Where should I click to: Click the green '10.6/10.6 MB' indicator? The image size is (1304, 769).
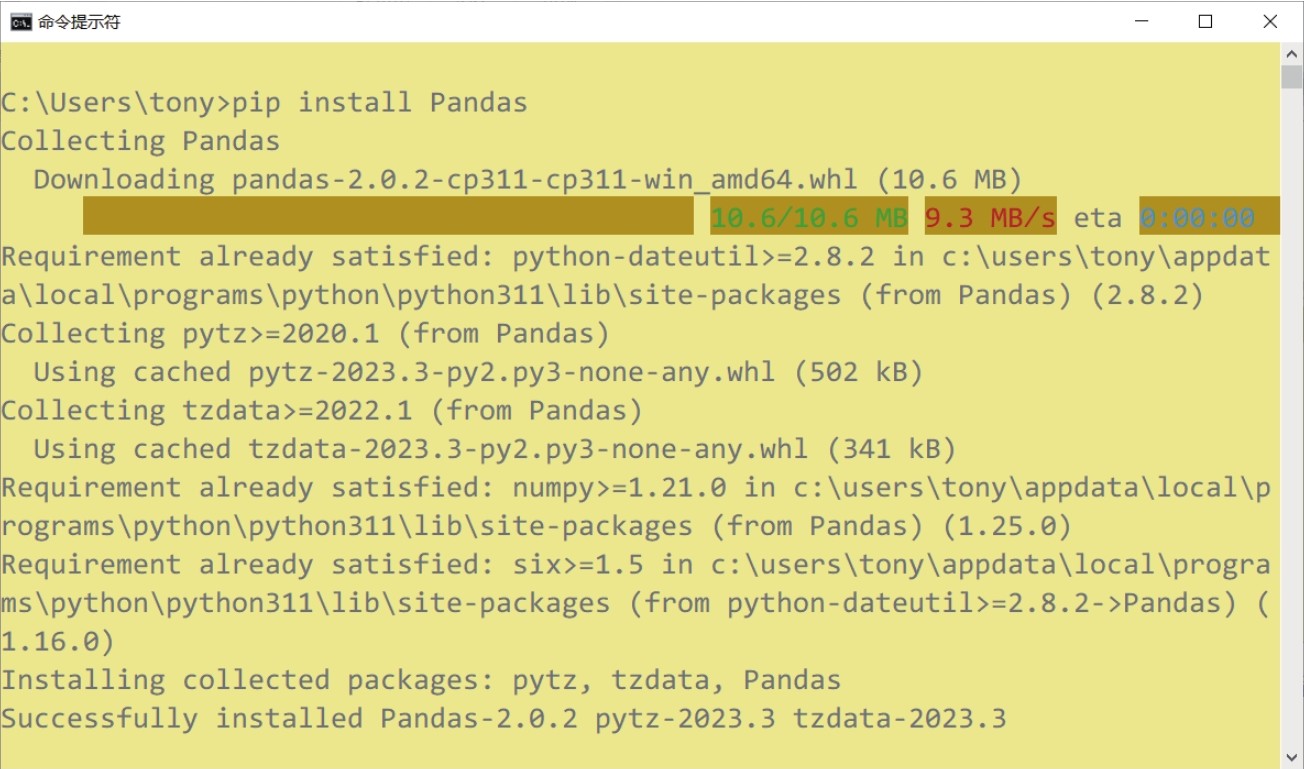pyautogui.click(x=809, y=217)
